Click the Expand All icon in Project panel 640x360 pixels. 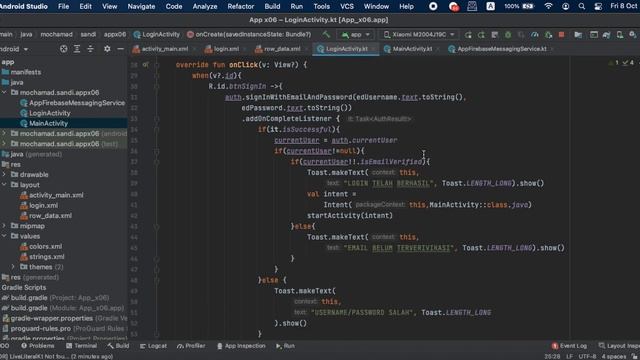click(x=77, y=49)
